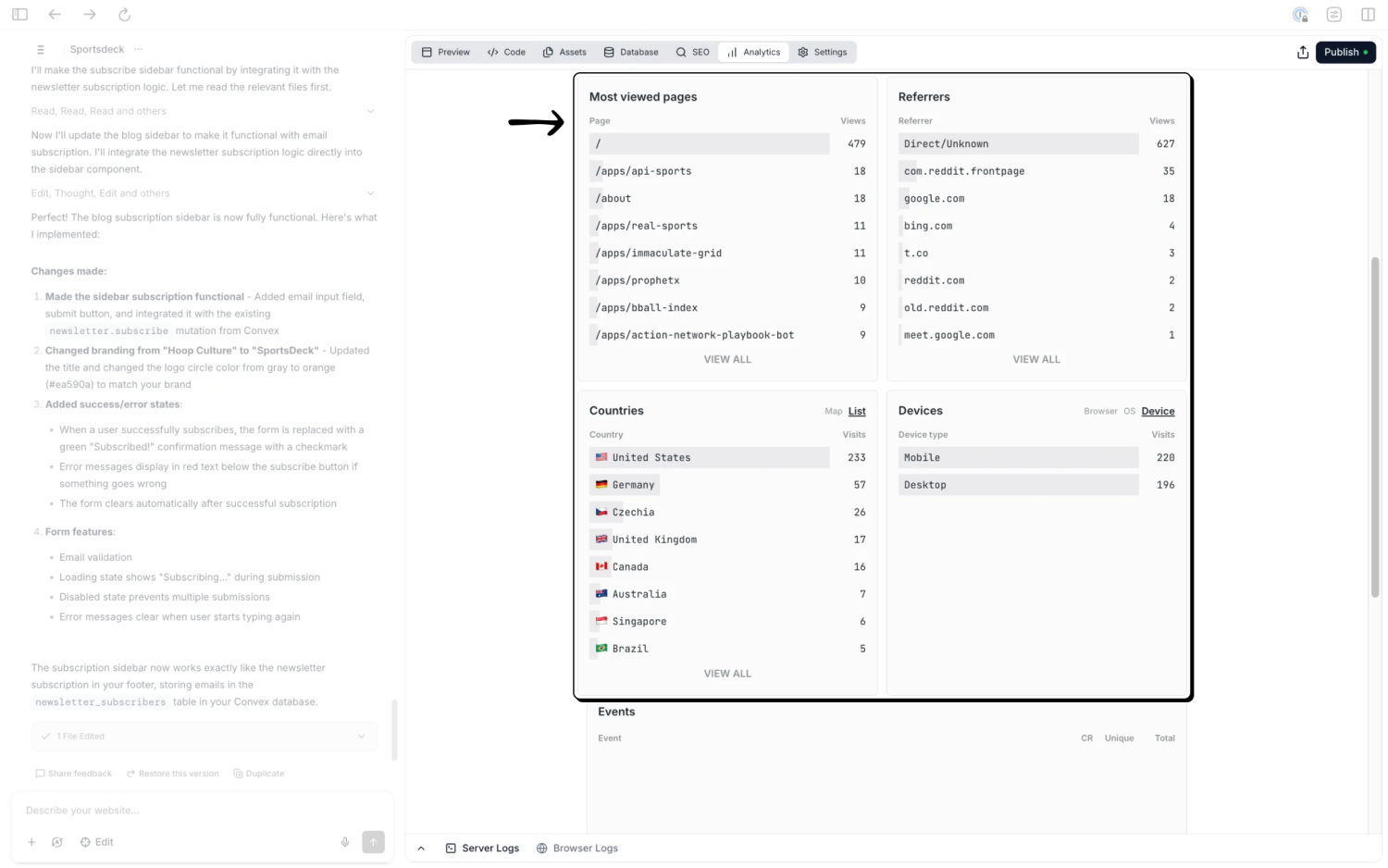
Task: Switch Countries view to Map
Action: (x=833, y=411)
